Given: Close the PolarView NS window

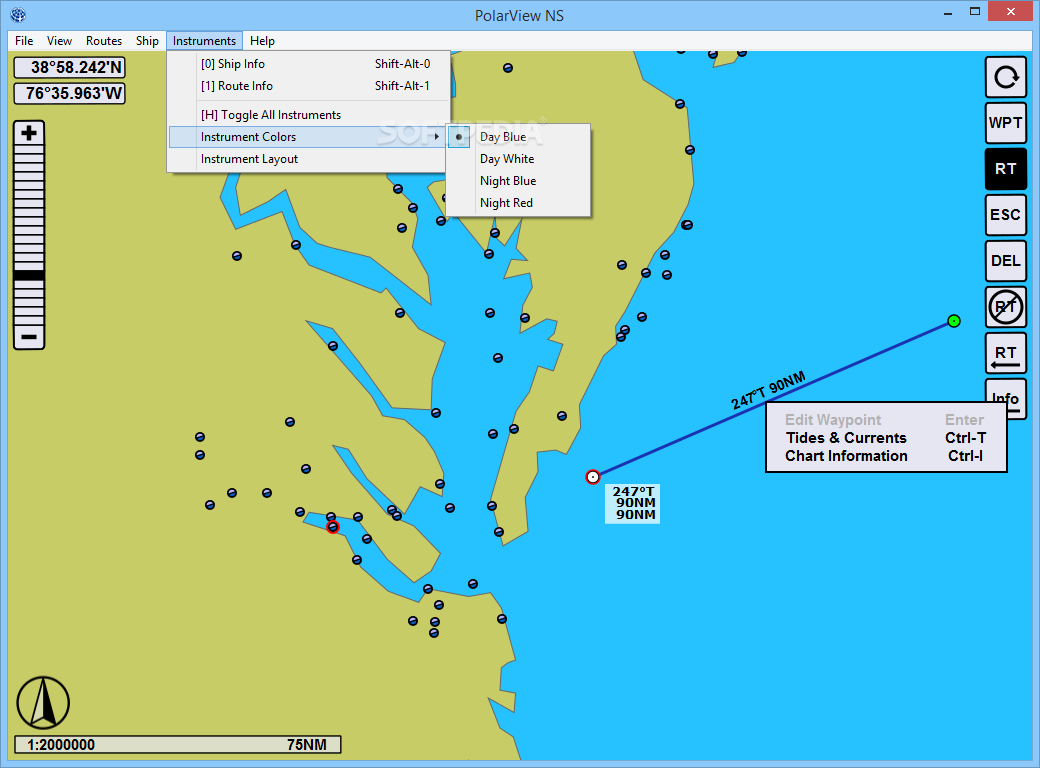Looking at the screenshot, I should point(1011,11).
